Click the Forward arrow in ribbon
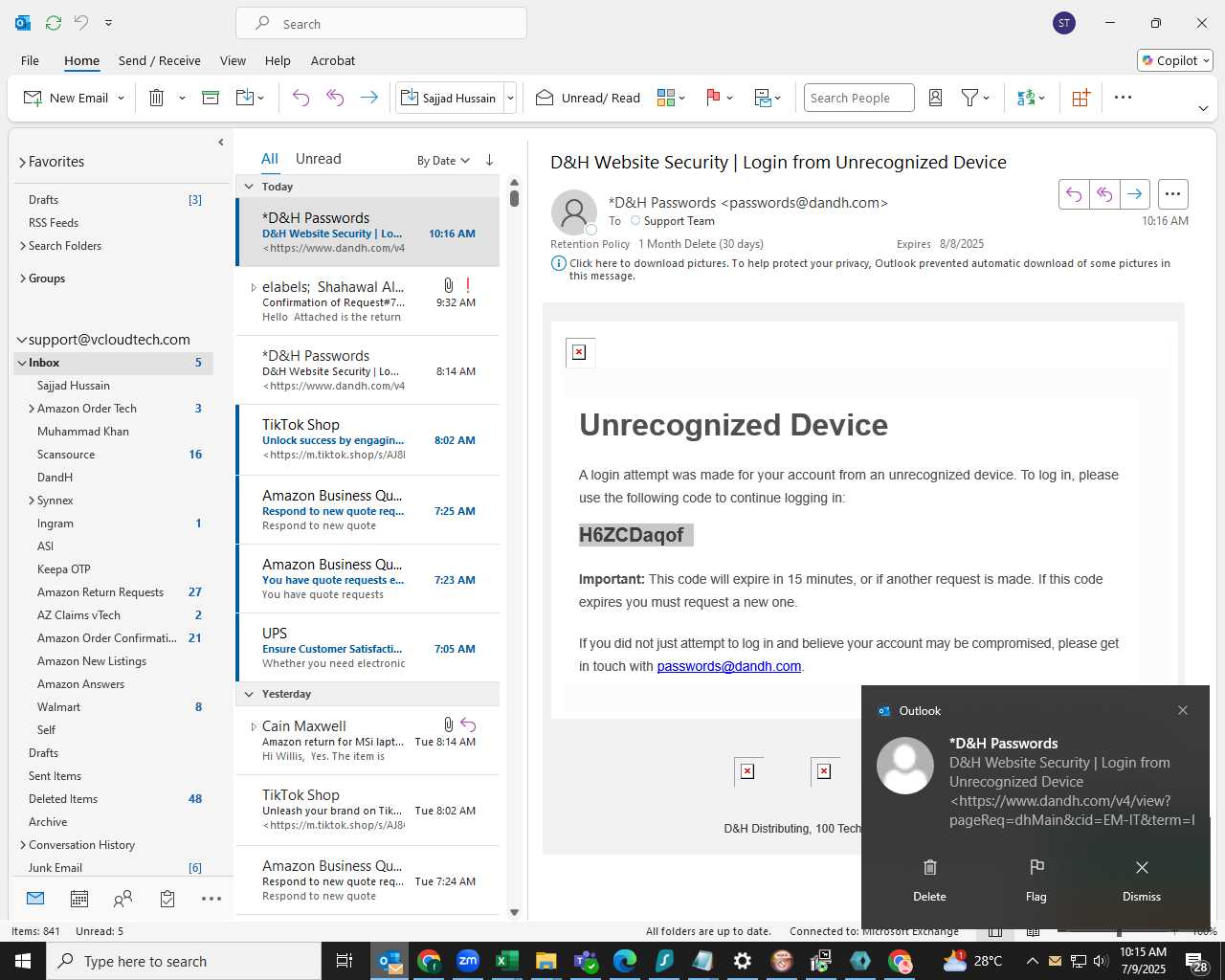Image resolution: width=1225 pixels, height=980 pixels. [x=368, y=98]
